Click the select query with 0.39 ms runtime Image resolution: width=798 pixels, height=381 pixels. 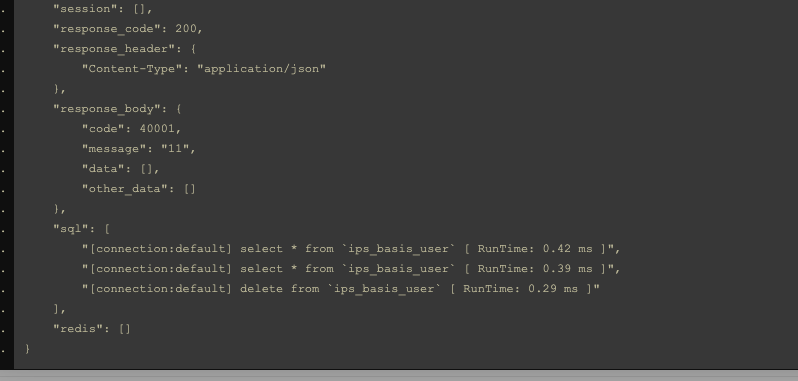coord(352,269)
